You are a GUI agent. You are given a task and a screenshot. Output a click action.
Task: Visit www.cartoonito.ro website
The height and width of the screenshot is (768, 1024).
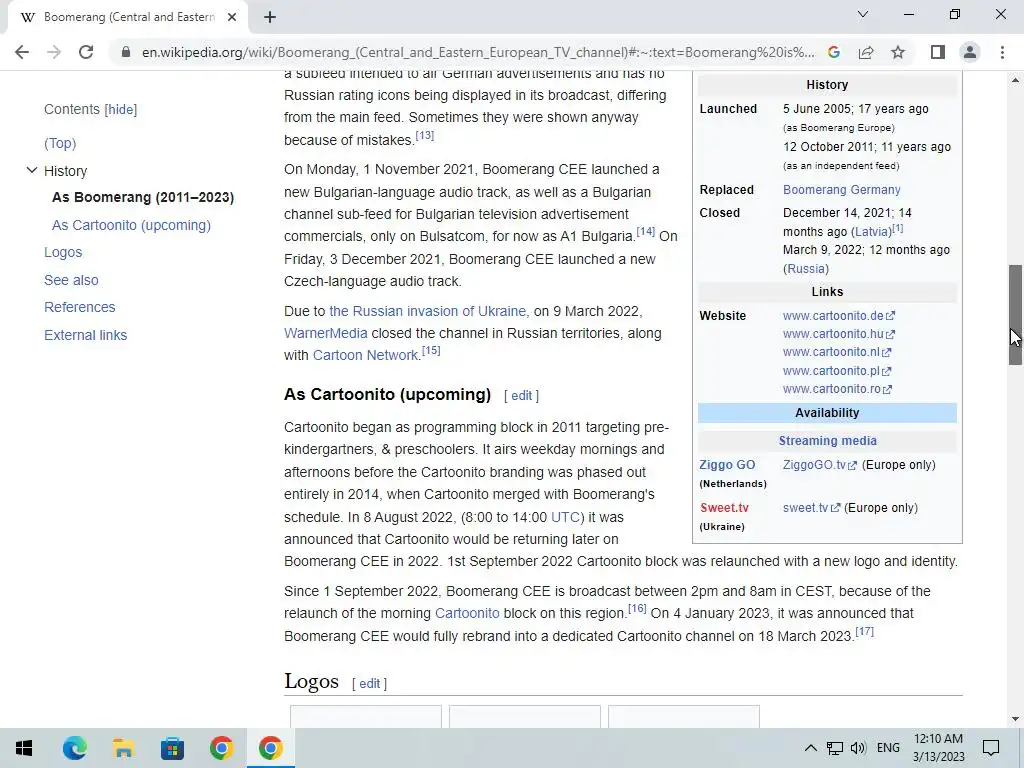pyautogui.click(x=837, y=389)
